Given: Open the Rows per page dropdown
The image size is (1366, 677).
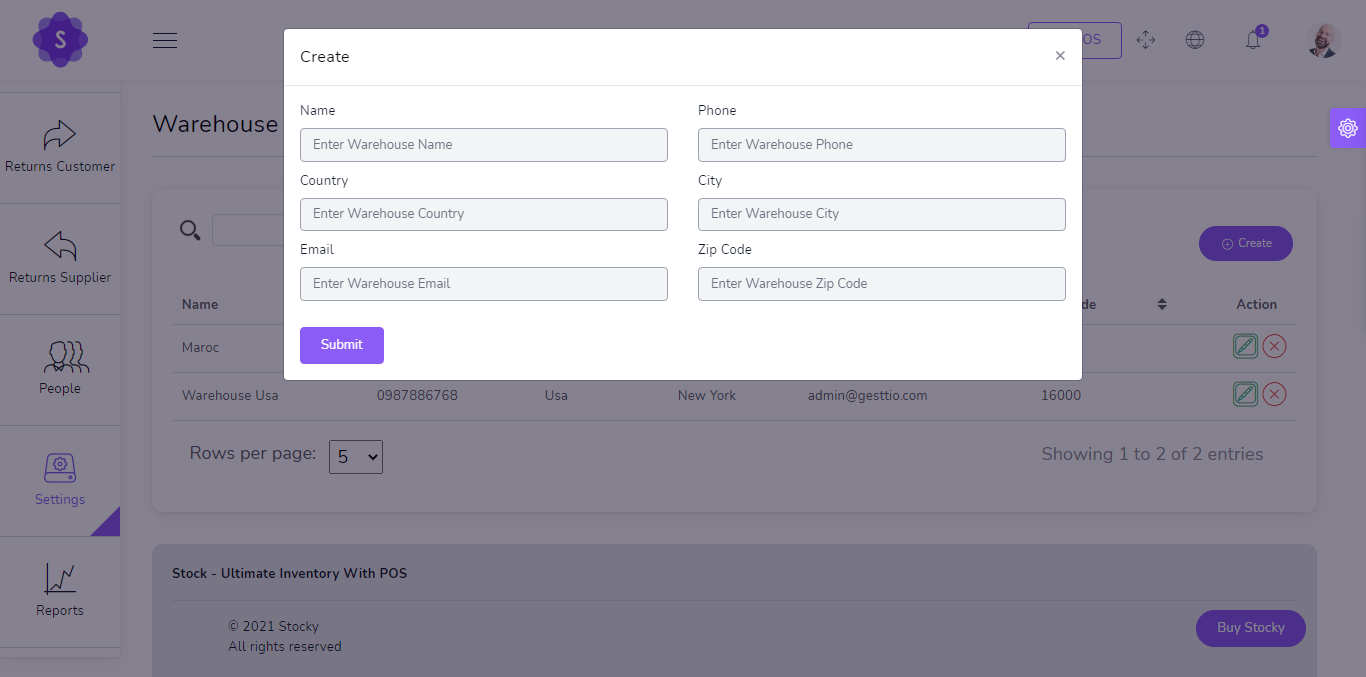Looking at the screenshot, I should pos(355,457).
